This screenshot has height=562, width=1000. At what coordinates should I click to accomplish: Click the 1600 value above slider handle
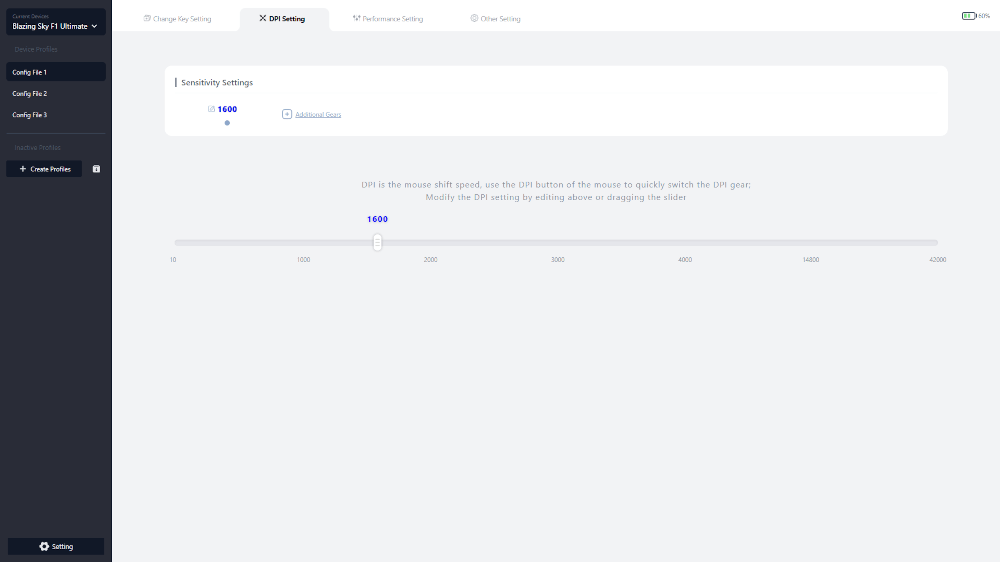coord(378,219)
